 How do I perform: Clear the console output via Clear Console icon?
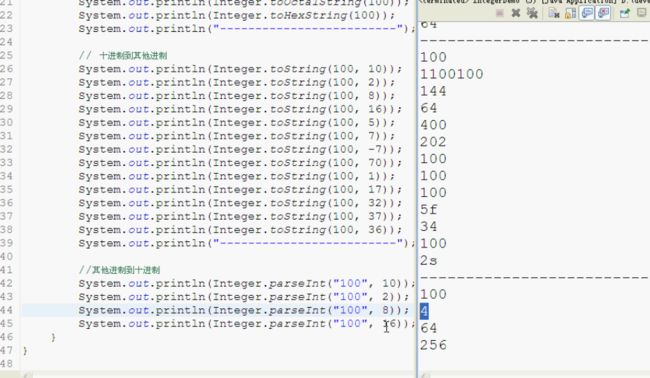pyautogui.click(x=554, y=13)
